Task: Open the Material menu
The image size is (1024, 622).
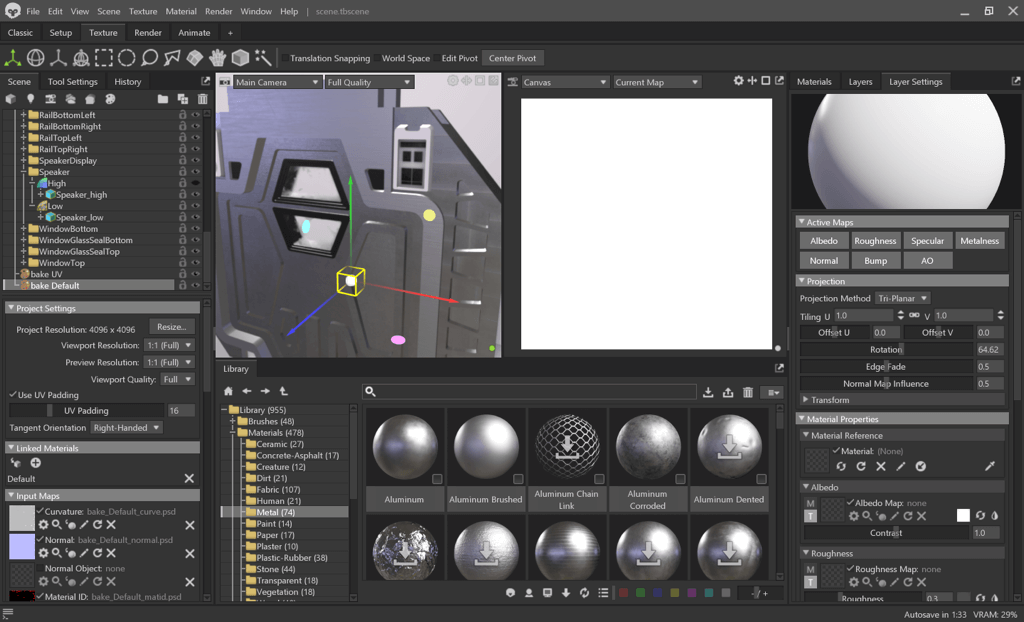Action: 181,11
